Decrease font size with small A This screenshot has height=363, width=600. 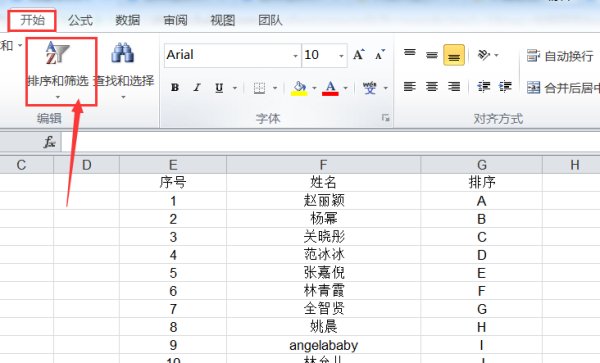pos(380,55)
